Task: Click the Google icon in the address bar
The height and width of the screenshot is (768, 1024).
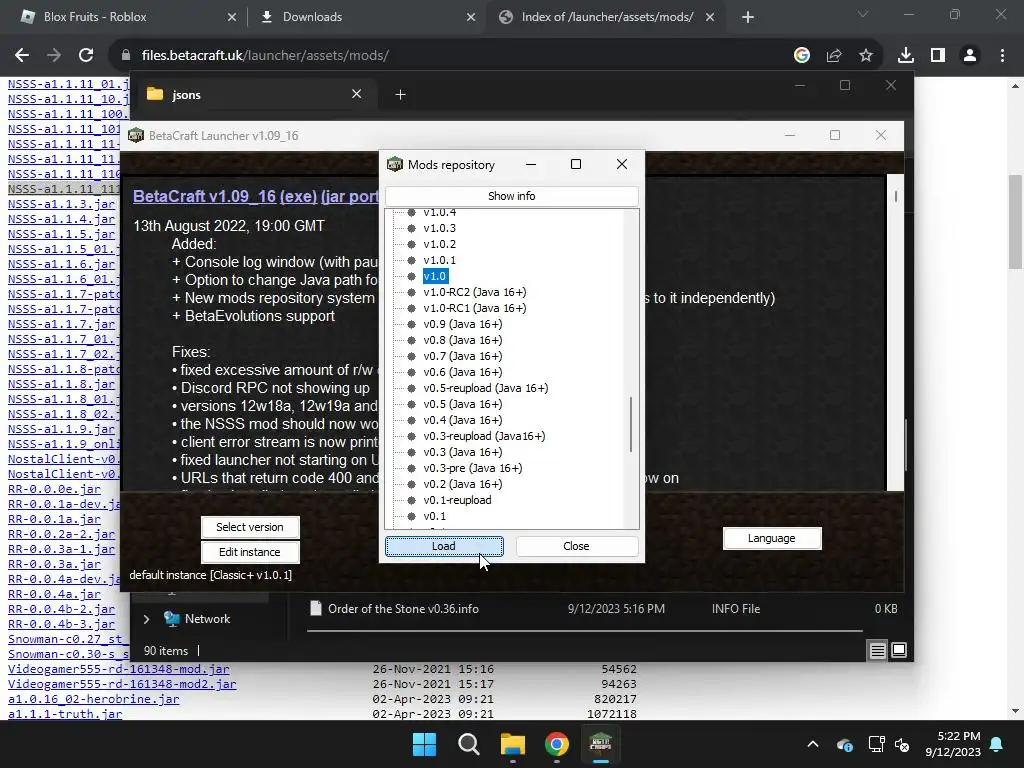Action: tap(802, 56)
